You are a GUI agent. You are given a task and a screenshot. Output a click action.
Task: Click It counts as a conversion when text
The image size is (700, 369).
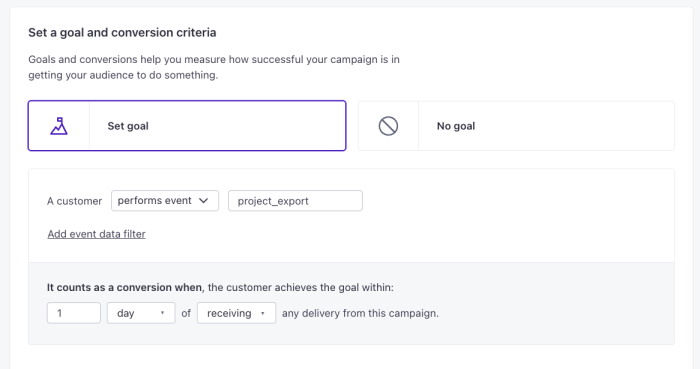tap(125, 287)
